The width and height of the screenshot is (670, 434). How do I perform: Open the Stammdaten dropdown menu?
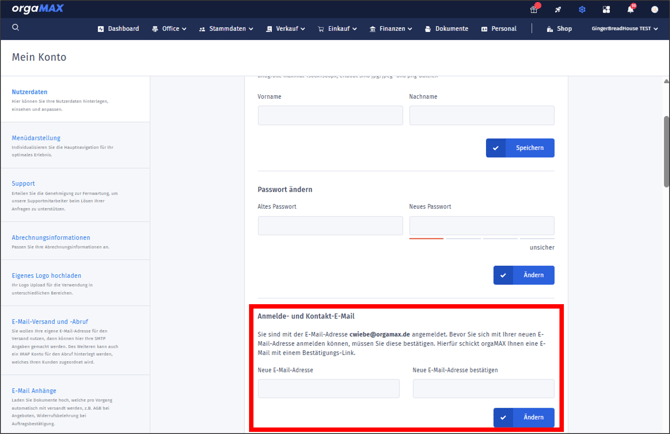pos(225,29)
